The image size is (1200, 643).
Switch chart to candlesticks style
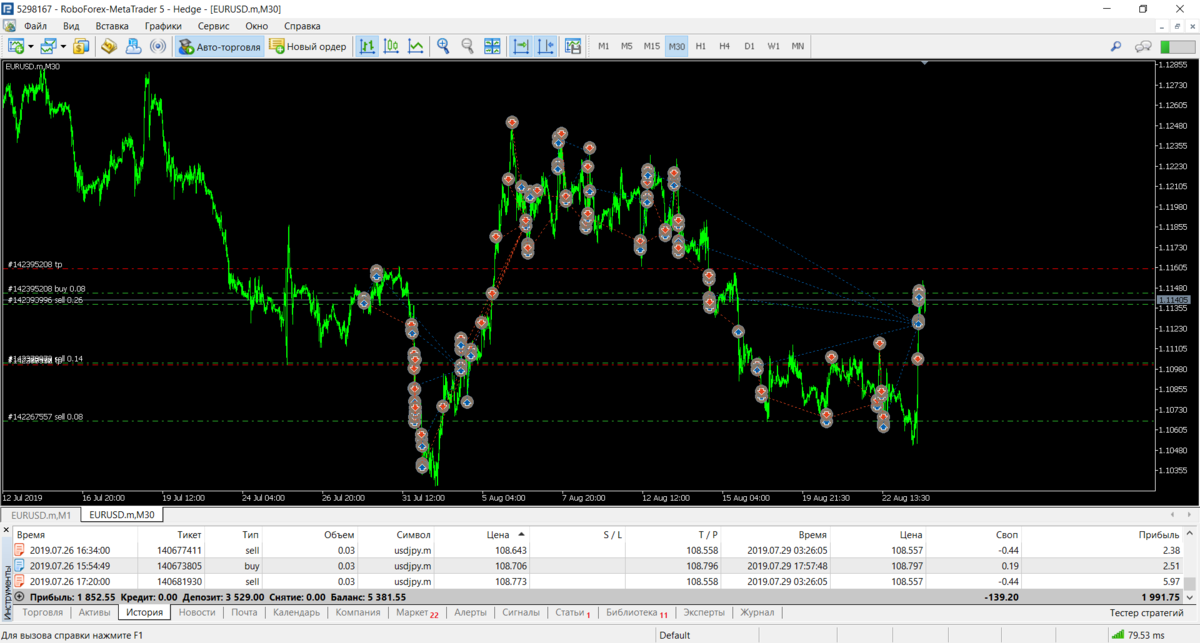tap(391, 46)
